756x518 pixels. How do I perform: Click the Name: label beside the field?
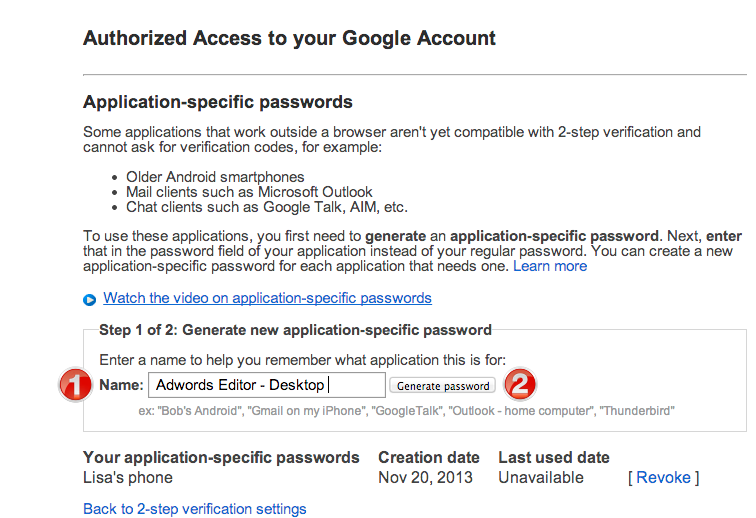[121, 385]
